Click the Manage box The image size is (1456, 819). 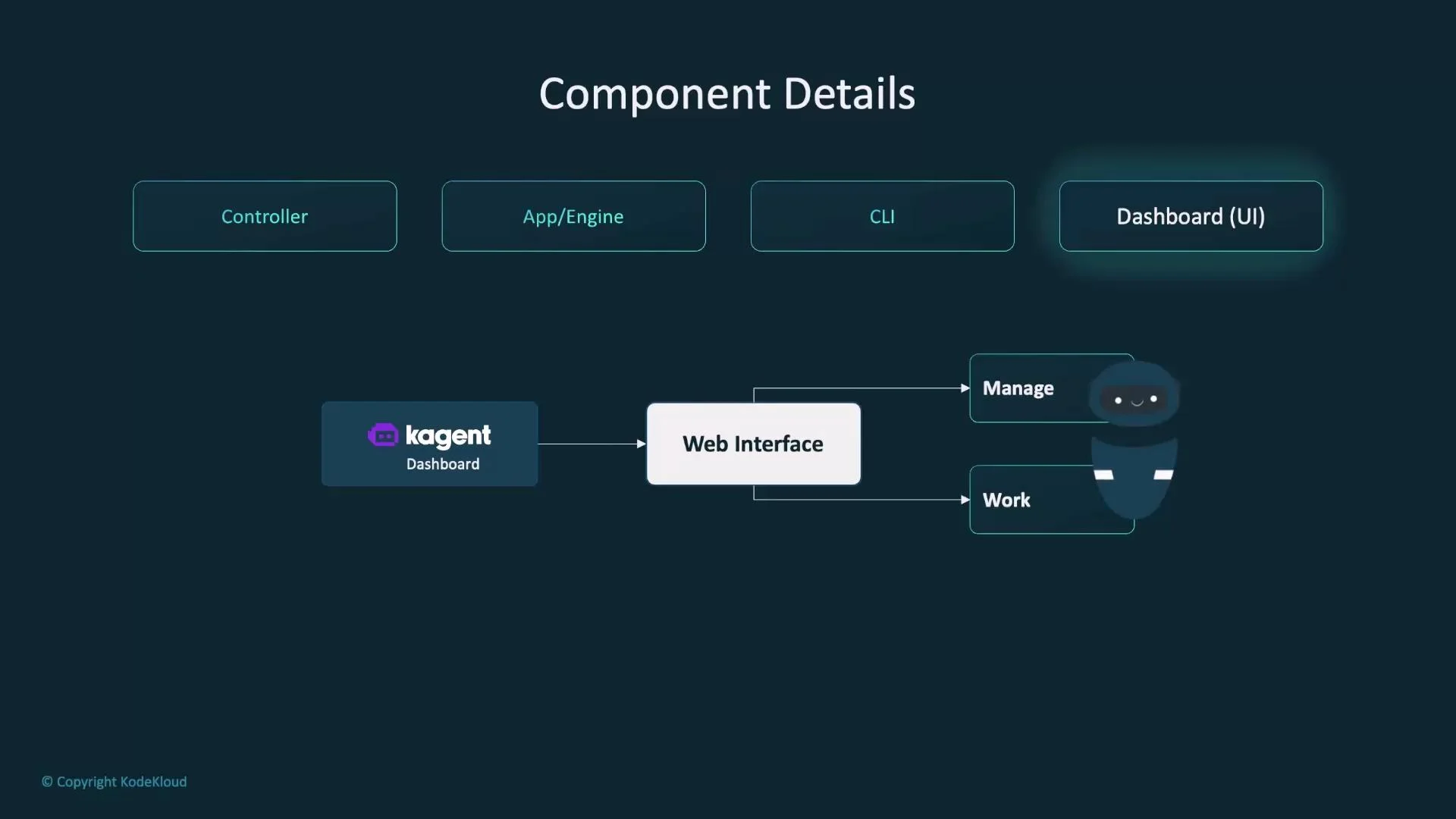click(x=1051, y=388)
